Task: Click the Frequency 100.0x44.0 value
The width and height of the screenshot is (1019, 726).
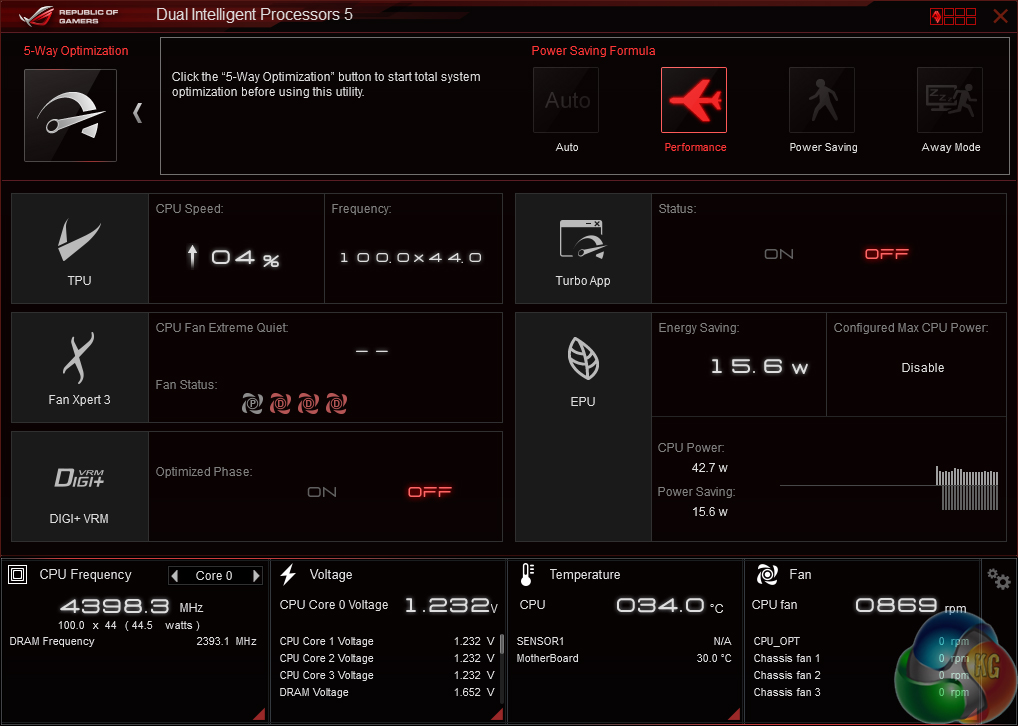Action: 411,258
